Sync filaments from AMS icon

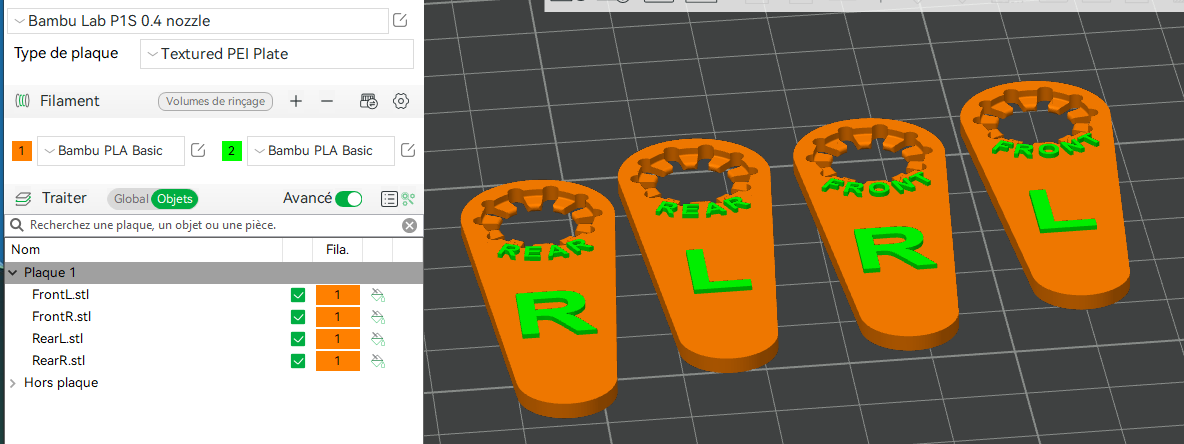[x=368, y=101]
